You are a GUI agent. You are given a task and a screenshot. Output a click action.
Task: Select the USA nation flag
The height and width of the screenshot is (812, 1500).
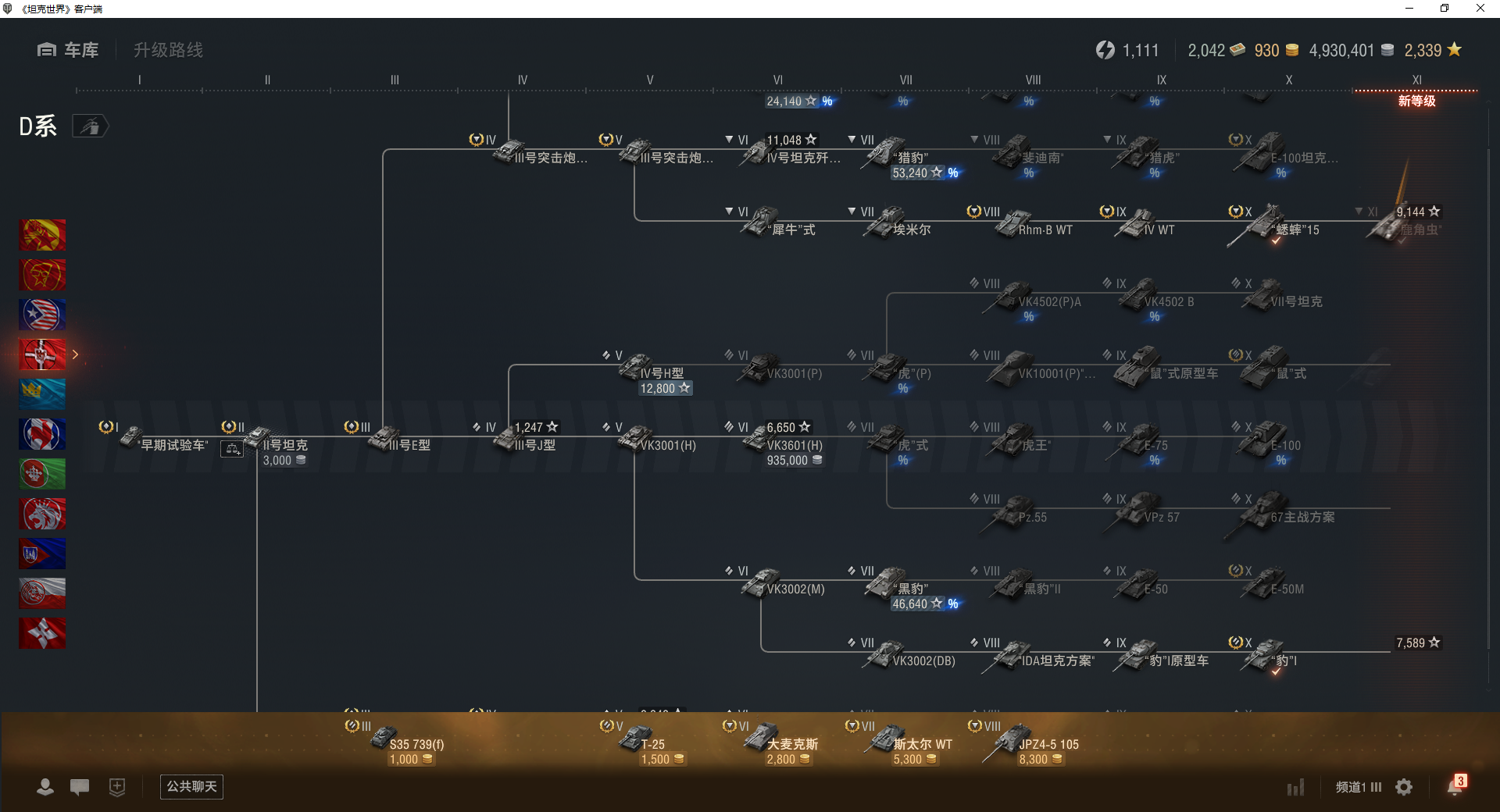click(42, 315)
